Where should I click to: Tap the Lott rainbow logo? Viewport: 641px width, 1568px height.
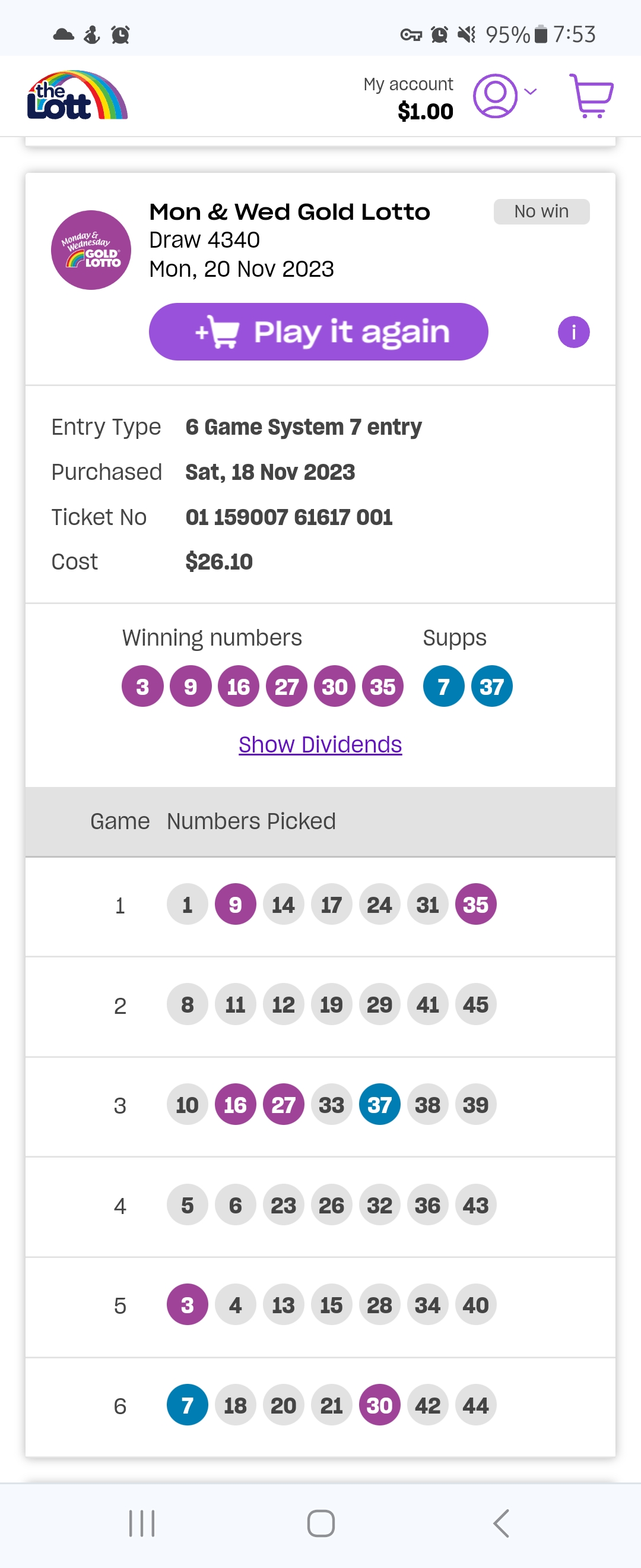(x=77, y=96)
